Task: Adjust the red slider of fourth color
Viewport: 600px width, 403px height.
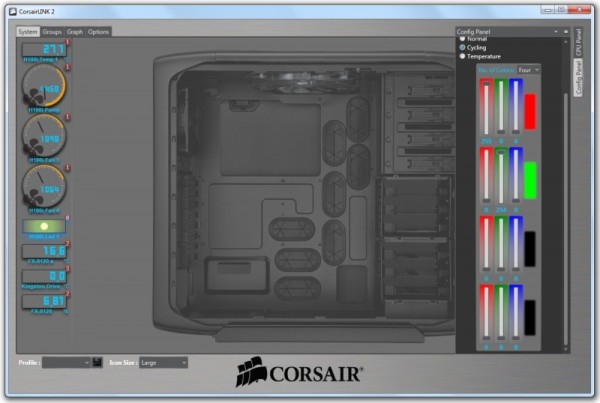Action: 486,314
